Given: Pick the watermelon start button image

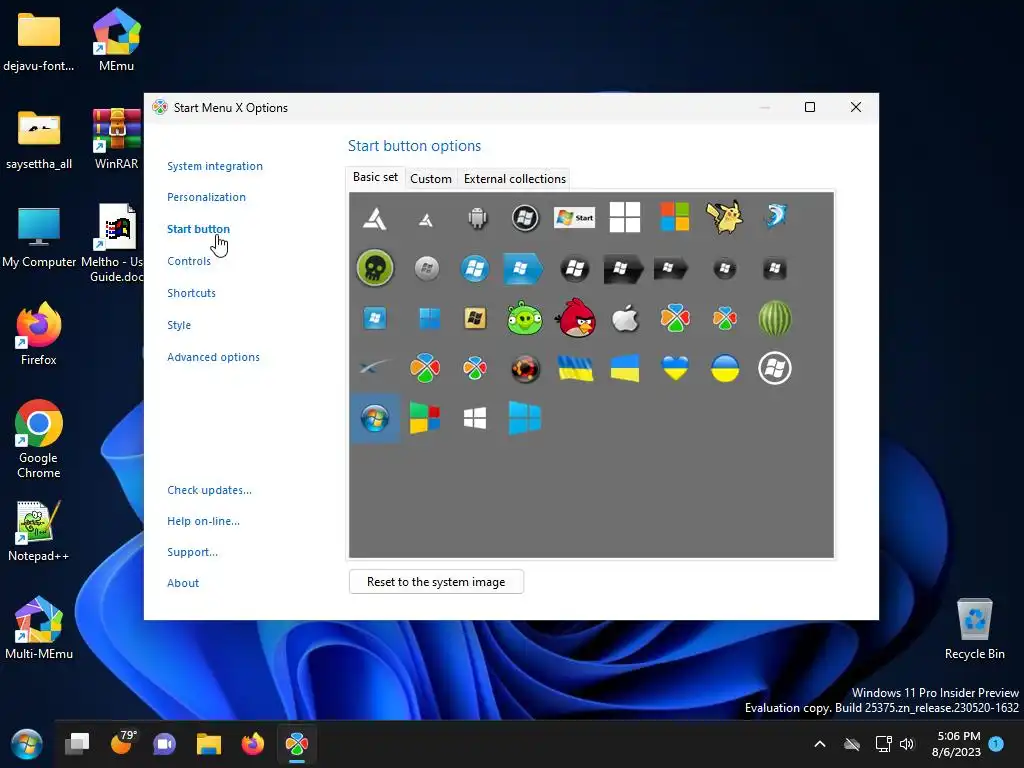Looking at the screenshot, I should (775, 319).
